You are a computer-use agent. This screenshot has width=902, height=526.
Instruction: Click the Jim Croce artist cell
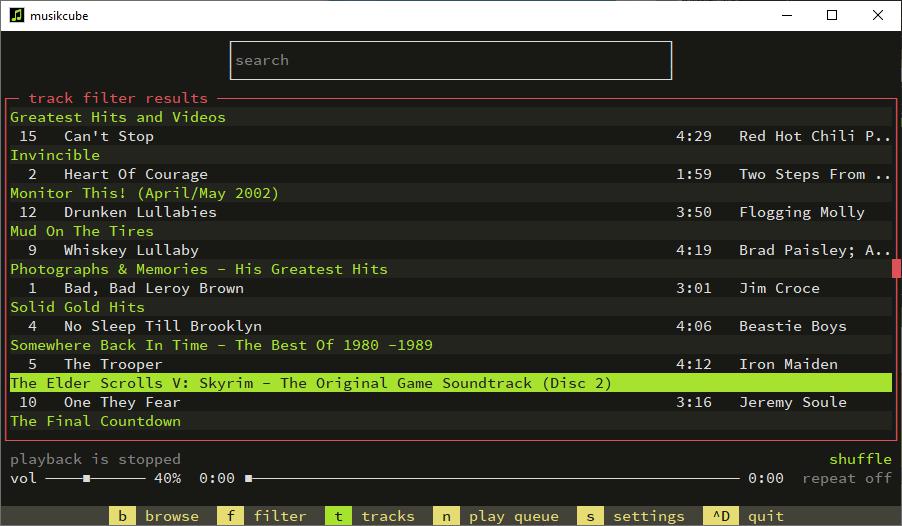(779, 288)
